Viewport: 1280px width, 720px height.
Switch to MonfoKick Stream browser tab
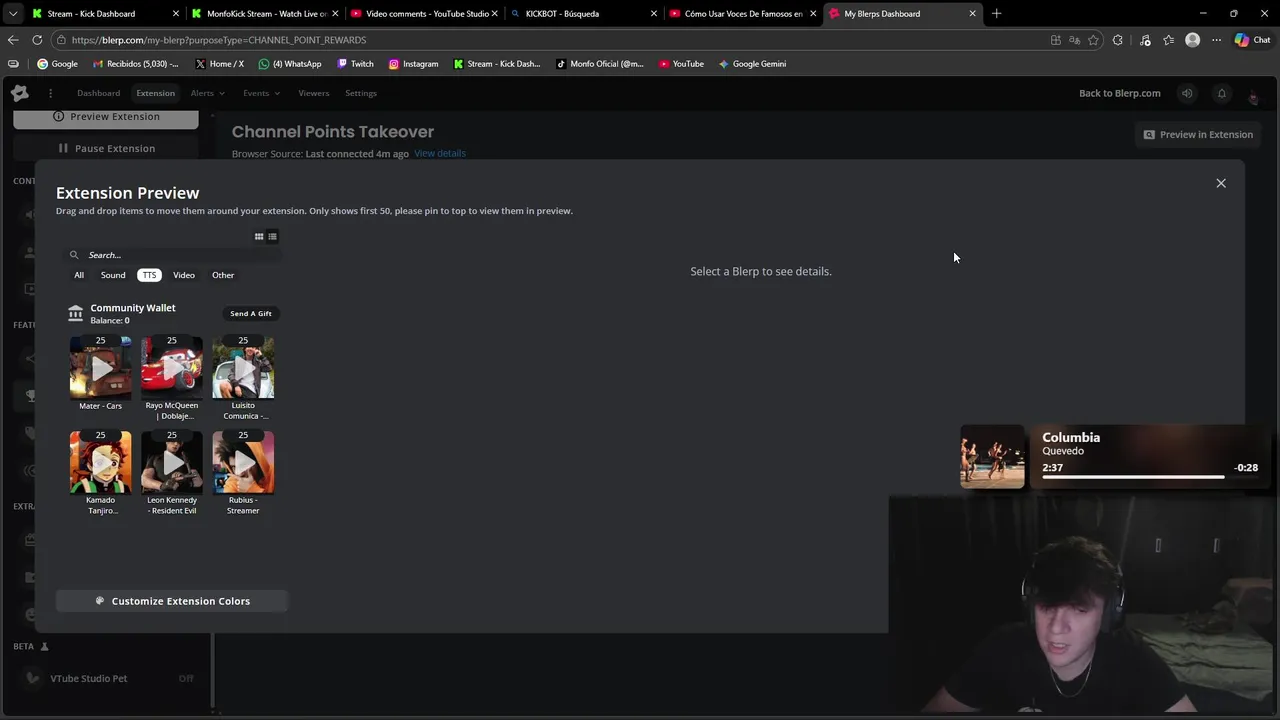[264, 13]
